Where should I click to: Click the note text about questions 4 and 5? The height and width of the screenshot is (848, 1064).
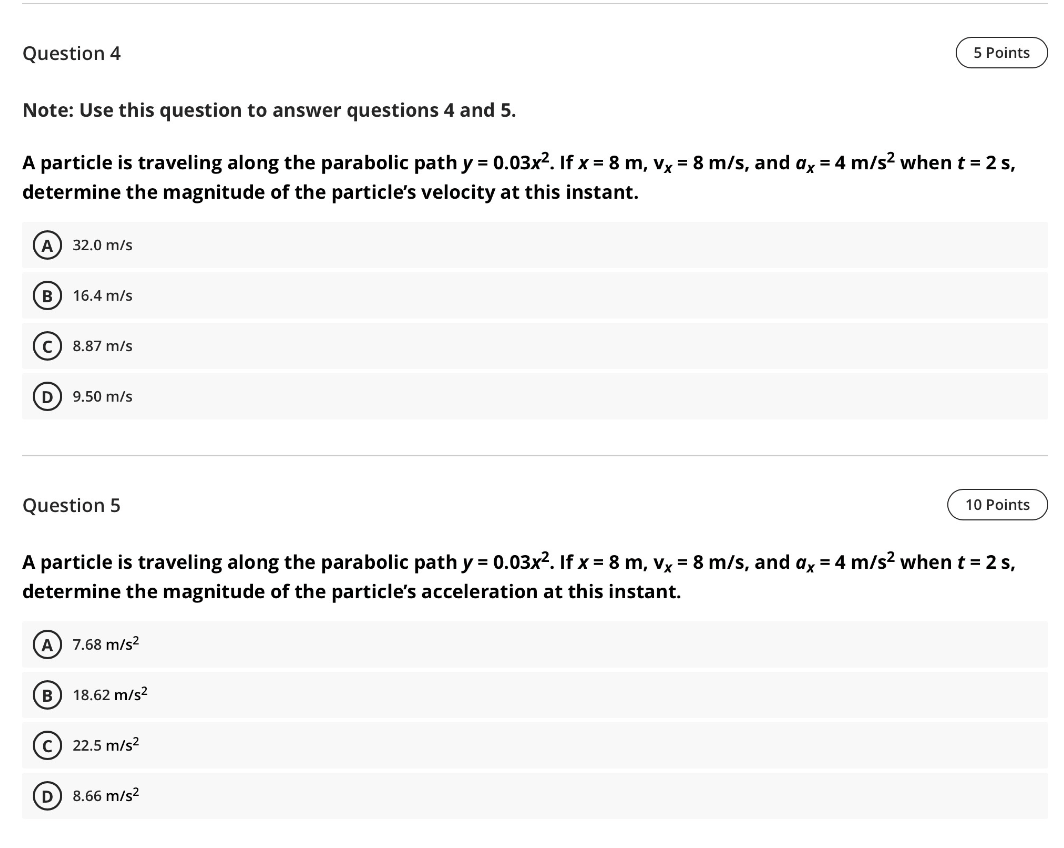click(269, 110)
